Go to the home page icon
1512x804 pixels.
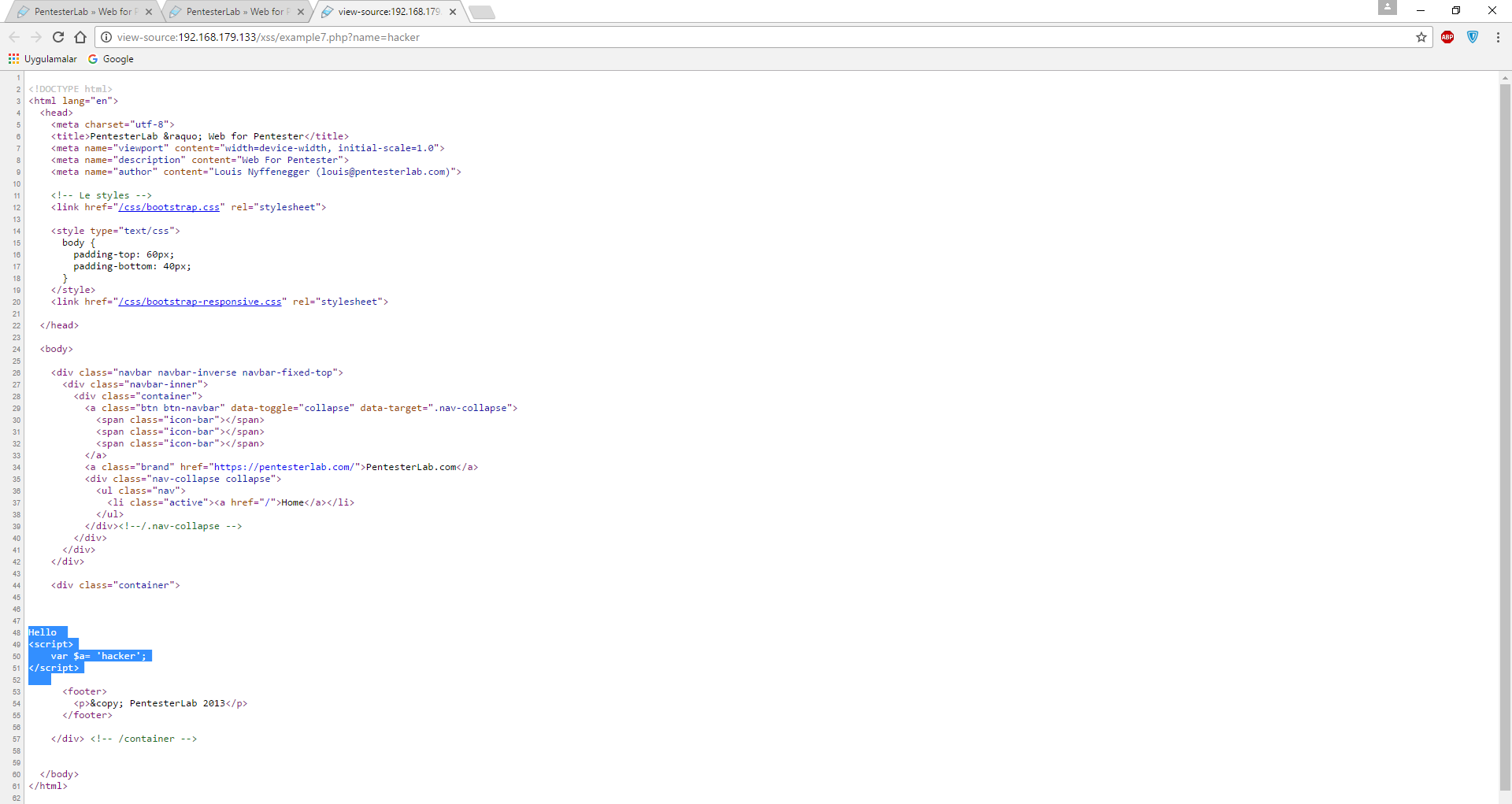click(80, 37)
